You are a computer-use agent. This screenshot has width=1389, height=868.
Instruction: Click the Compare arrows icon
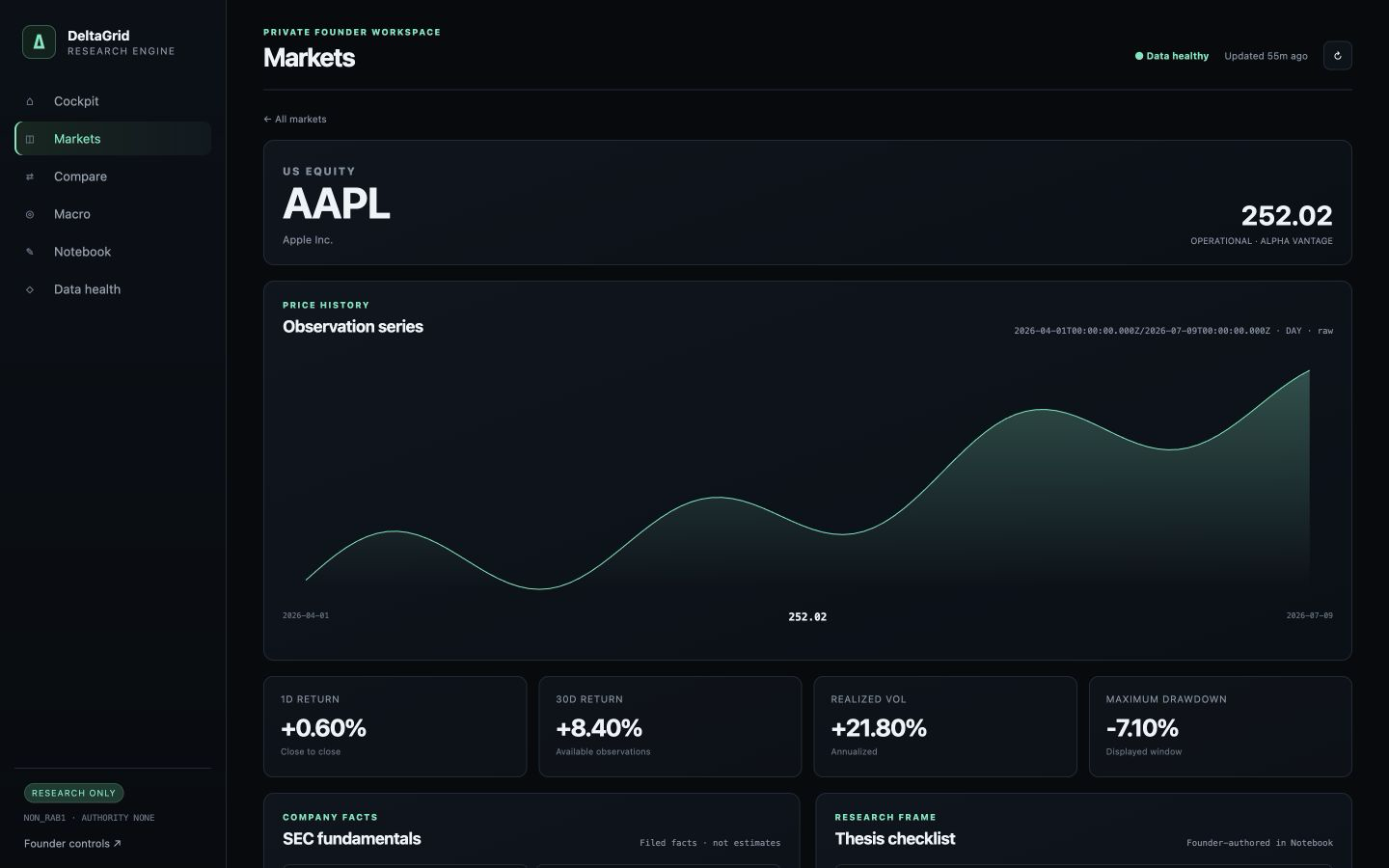(30, 176)
